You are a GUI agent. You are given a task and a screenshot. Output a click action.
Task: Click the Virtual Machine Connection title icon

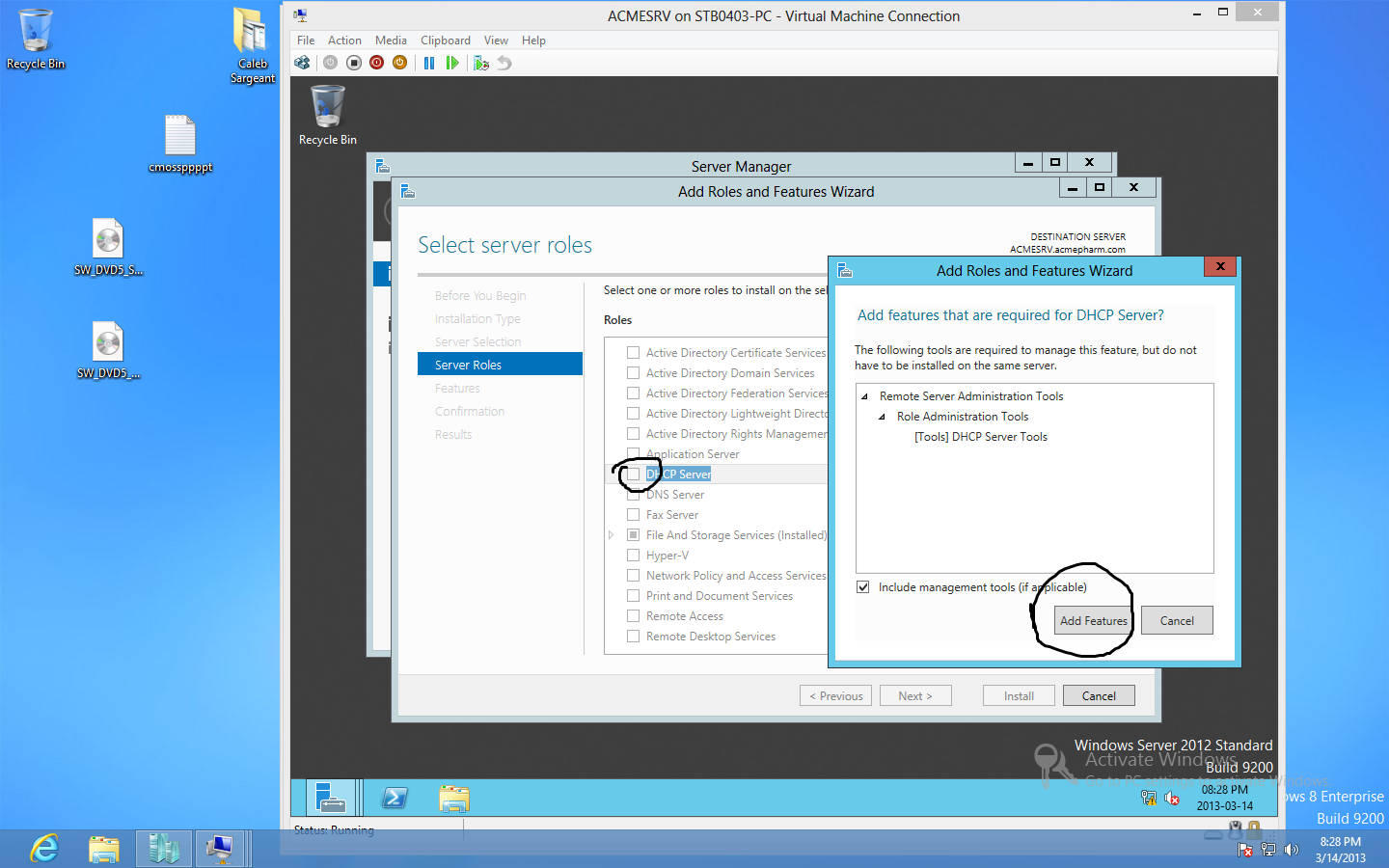click(301, 15)
